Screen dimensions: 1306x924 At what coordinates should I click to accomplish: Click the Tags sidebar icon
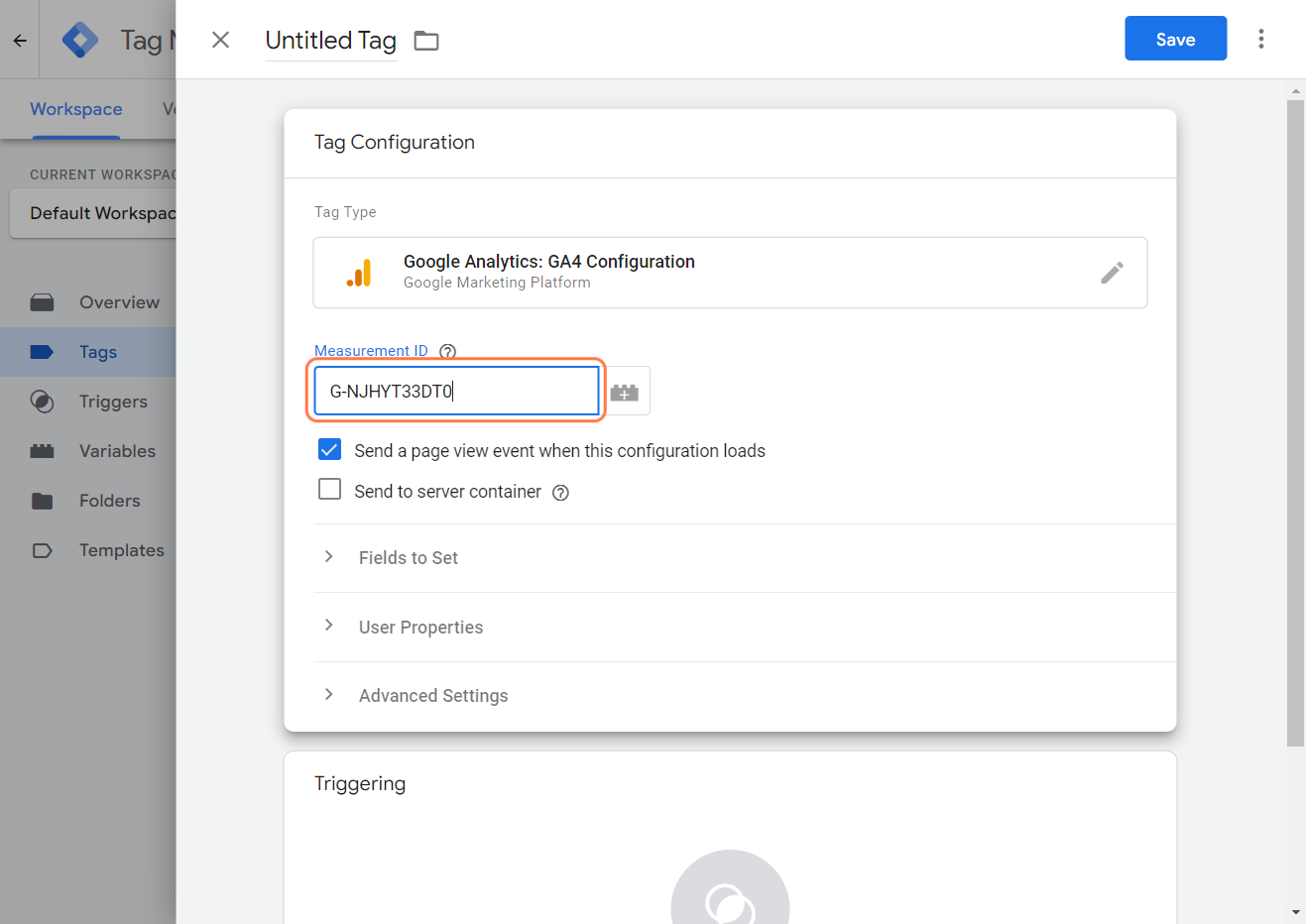tap(42, 352)
